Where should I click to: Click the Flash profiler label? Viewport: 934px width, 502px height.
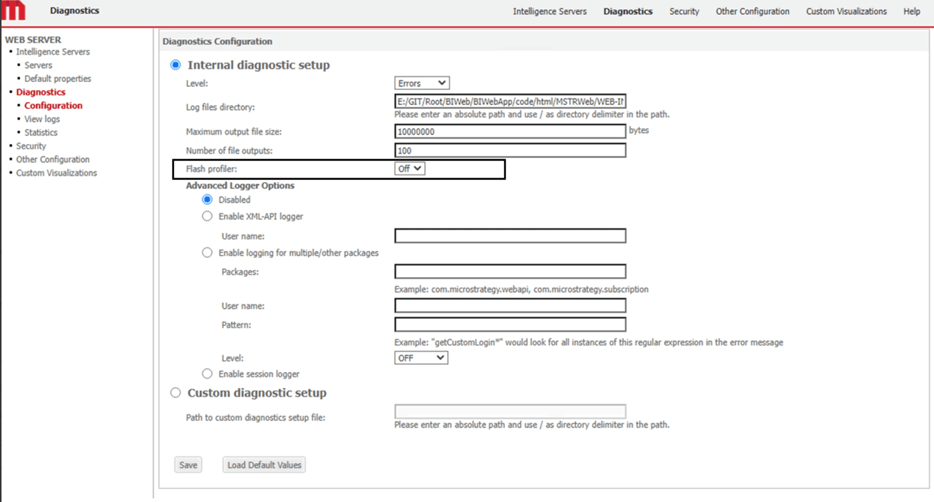tap(211, 169)
